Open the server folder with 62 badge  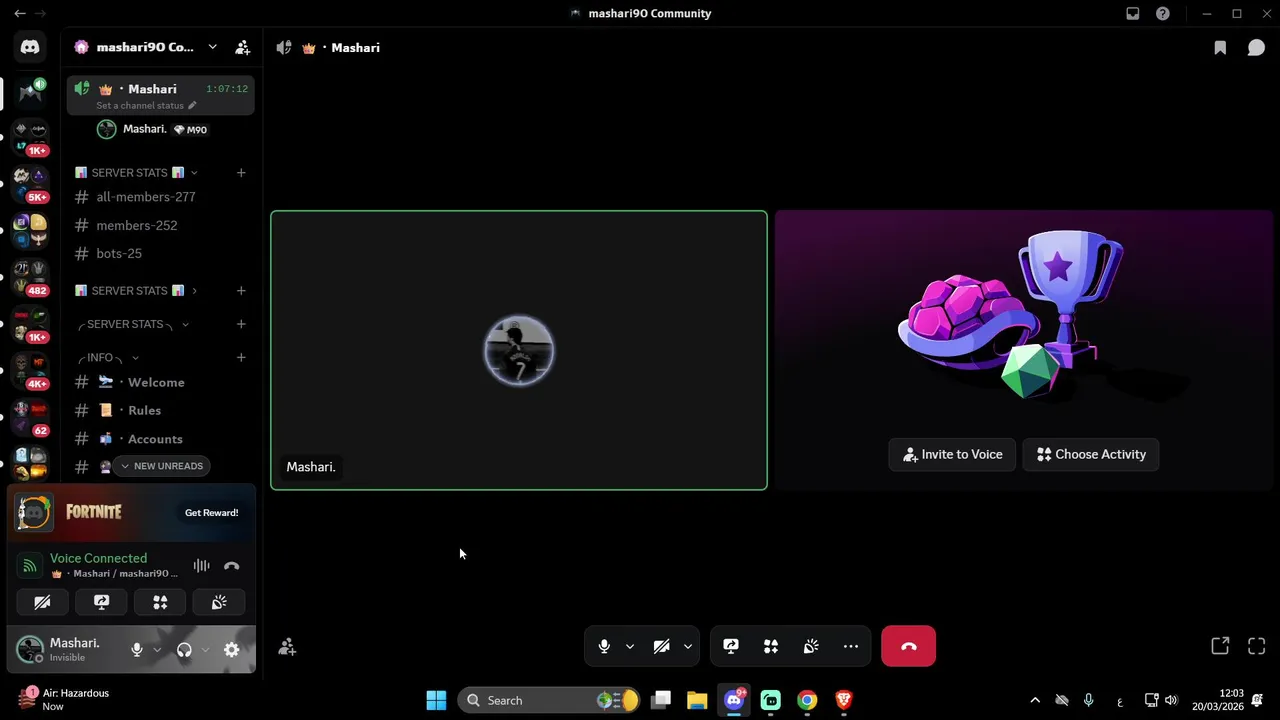tap(30, 418)
